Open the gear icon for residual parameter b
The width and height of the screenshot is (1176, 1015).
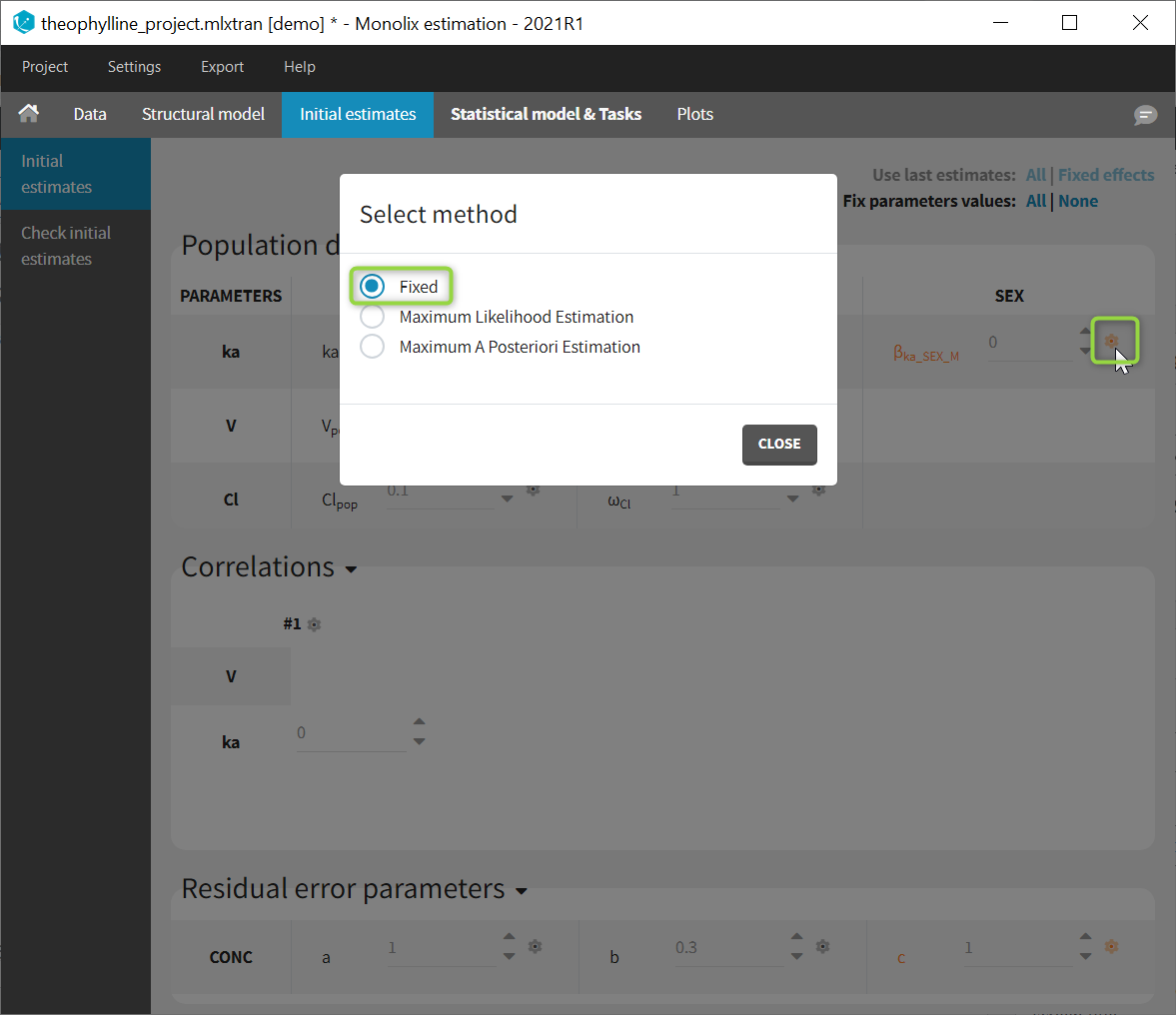(x=823, y=946)
